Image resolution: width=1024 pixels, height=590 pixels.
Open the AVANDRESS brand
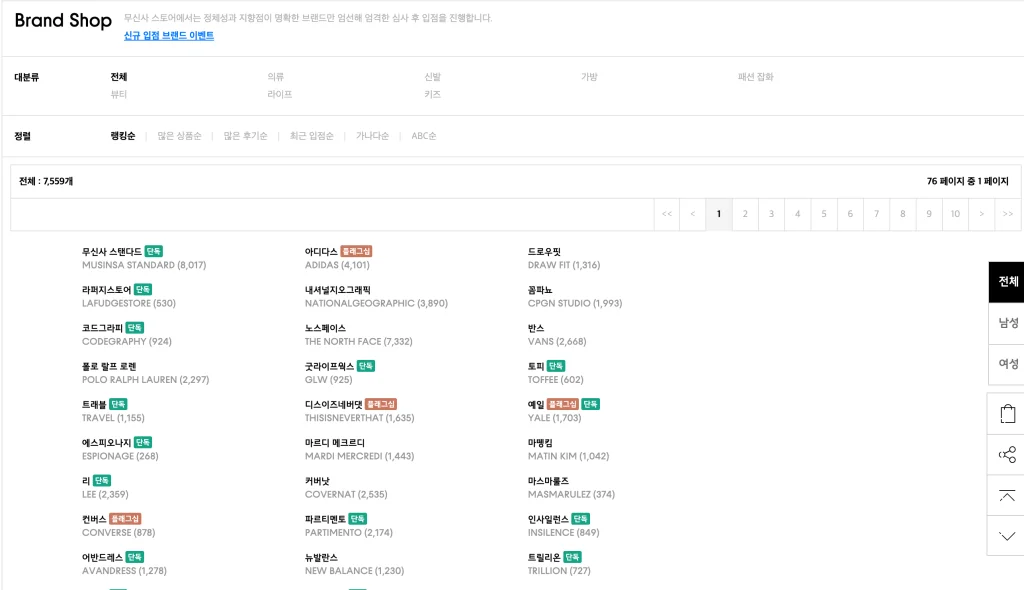click(124, 570)
